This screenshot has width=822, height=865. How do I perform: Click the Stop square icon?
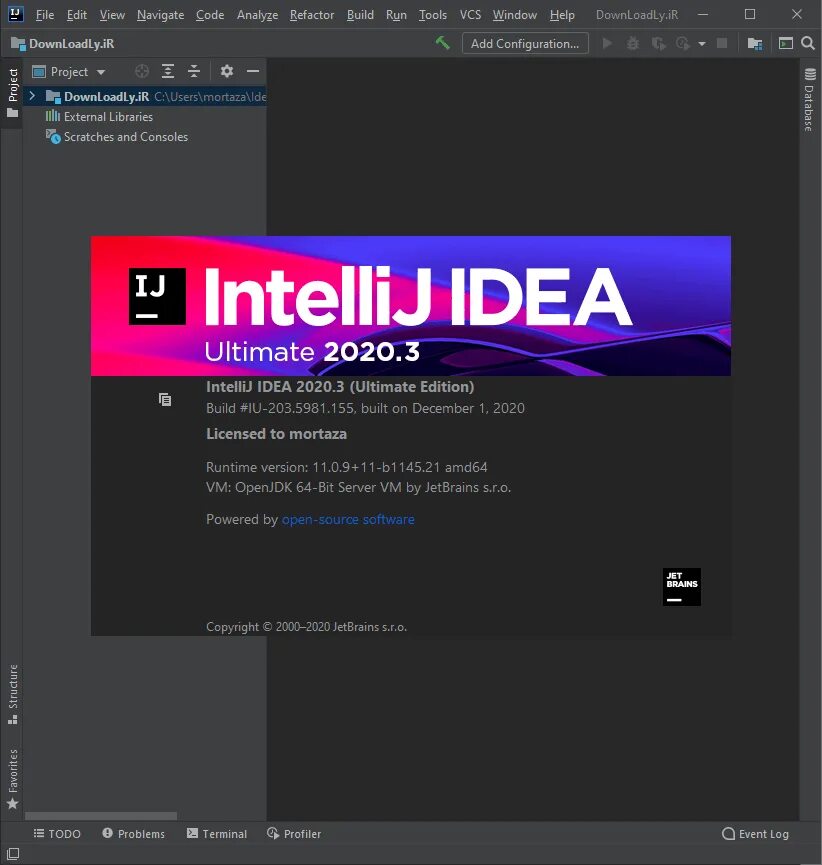(722, 43)
